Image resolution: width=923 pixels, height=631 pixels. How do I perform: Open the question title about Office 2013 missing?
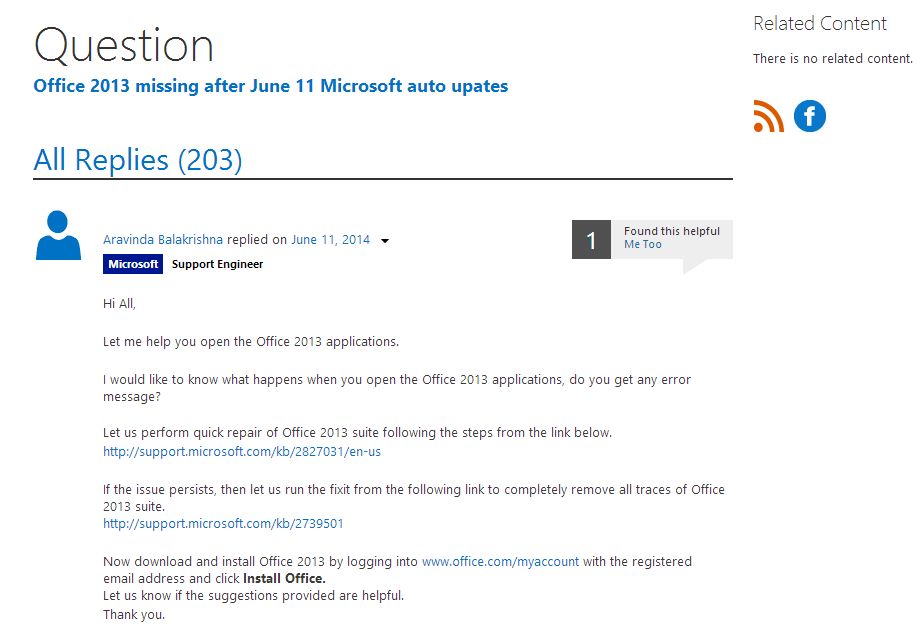pyautogui.click(x=271, y=86)
